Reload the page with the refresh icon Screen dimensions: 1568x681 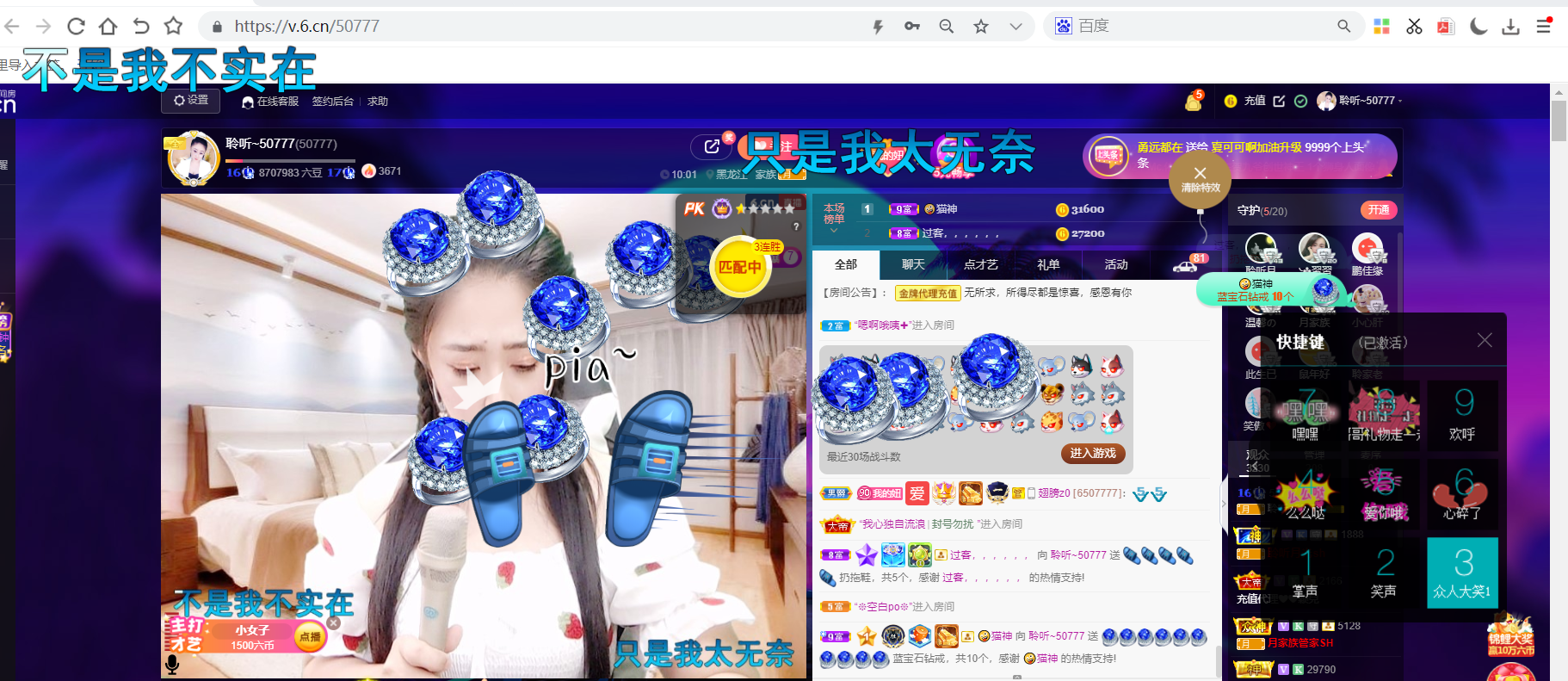click(x=76, y=27)
